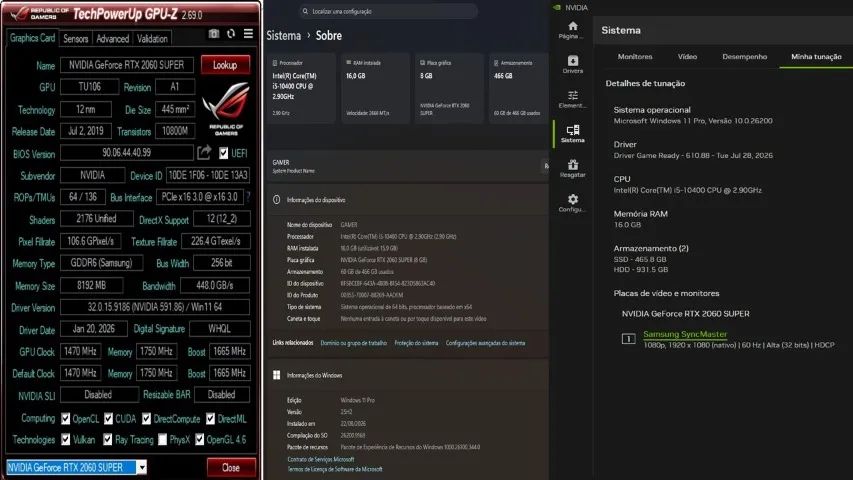853x480 pixels.
Task: Open Domínio ou grupo de trabalho link
Action: 354,343
